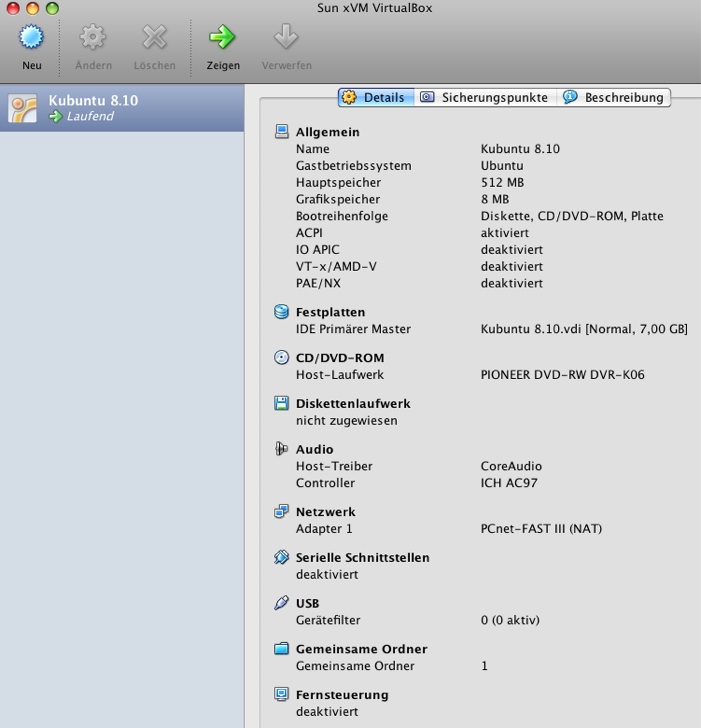The width and height of the screenshot is (701, 728).
Task: Click the green Zeigen arrow icon
Action: (x=222, y=37)
